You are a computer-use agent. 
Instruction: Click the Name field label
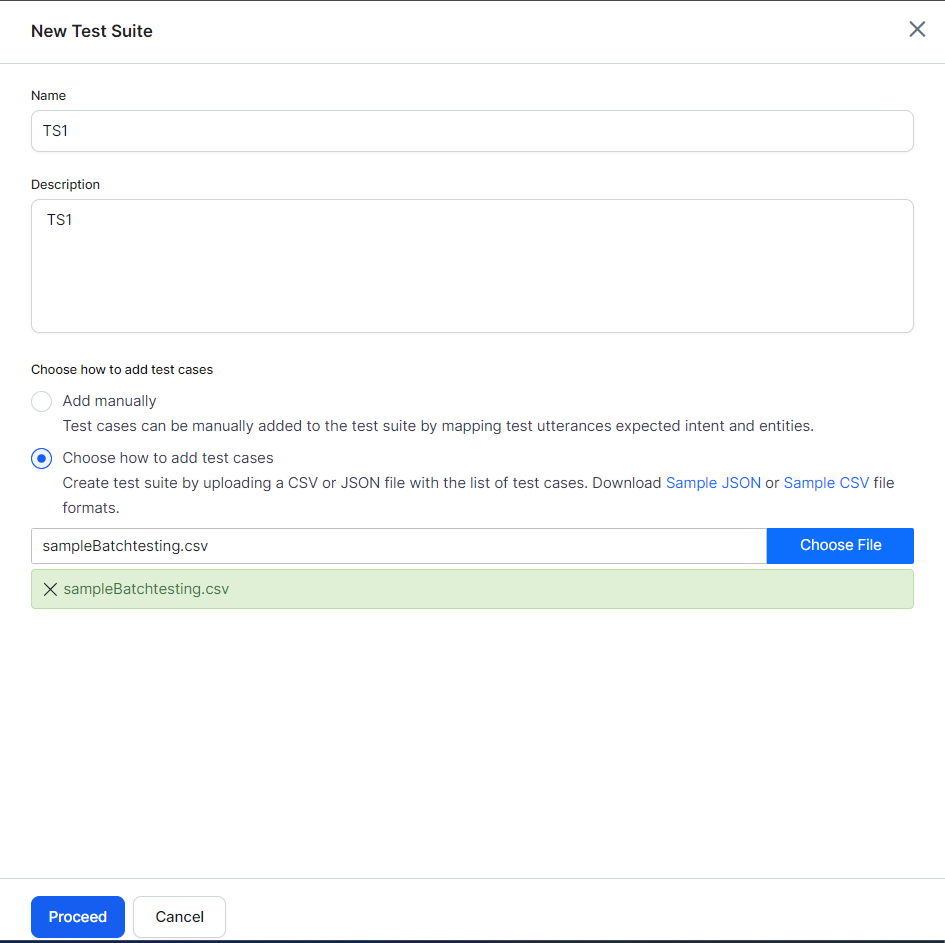tap(48, 96)
